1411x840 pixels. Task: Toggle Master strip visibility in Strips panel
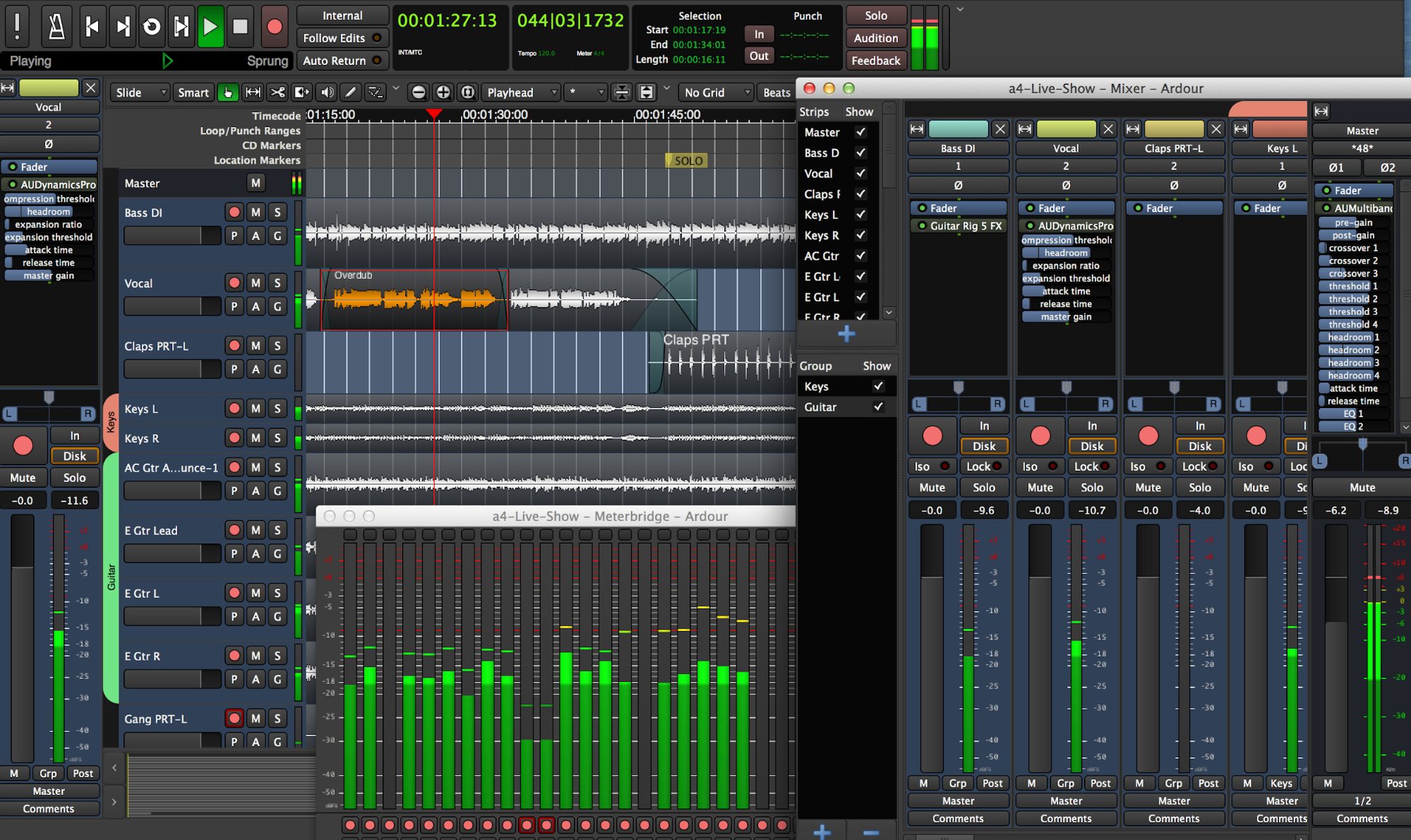click(x=861, y=131)
